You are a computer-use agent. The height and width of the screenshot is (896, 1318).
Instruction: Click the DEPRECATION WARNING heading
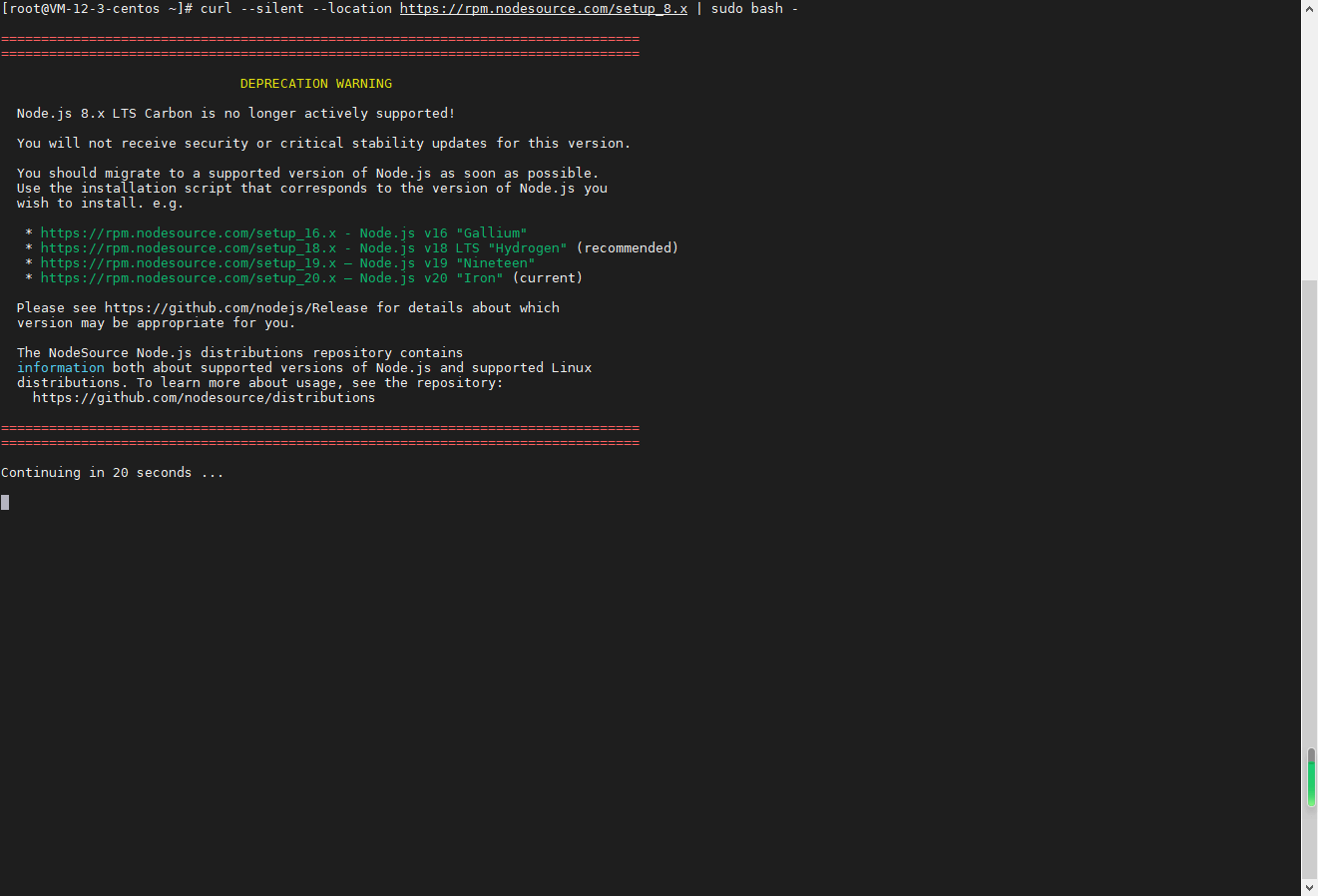[x=316, y=83]
